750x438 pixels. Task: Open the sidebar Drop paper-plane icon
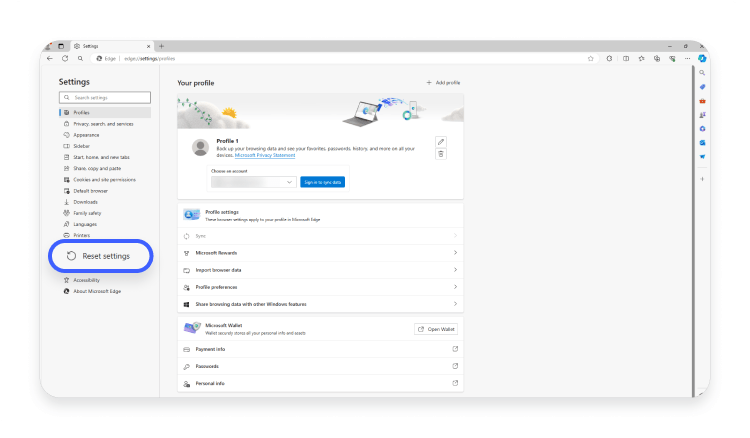pyautogui.click(x=702, y=156)
